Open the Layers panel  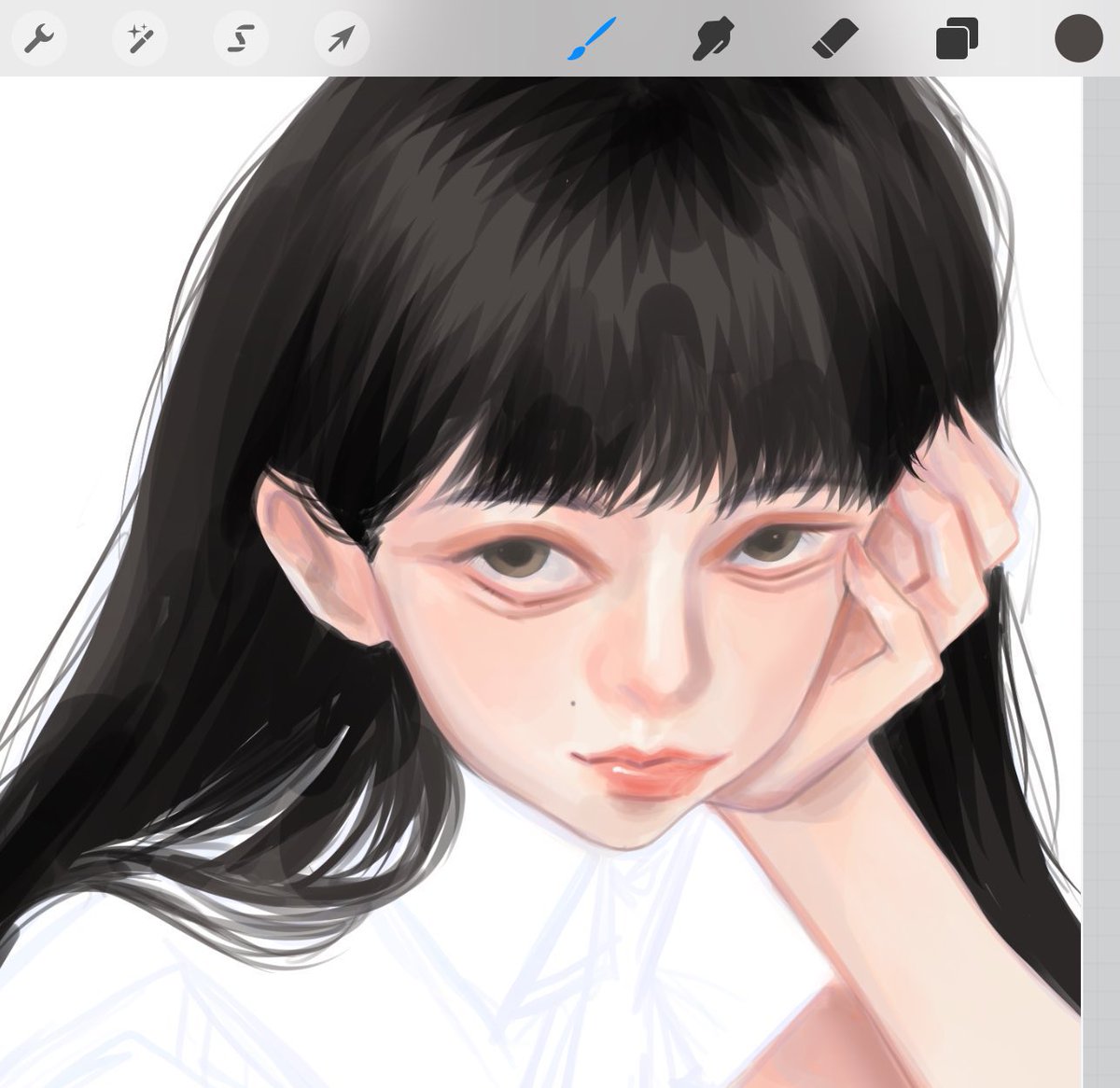[957, 40]
